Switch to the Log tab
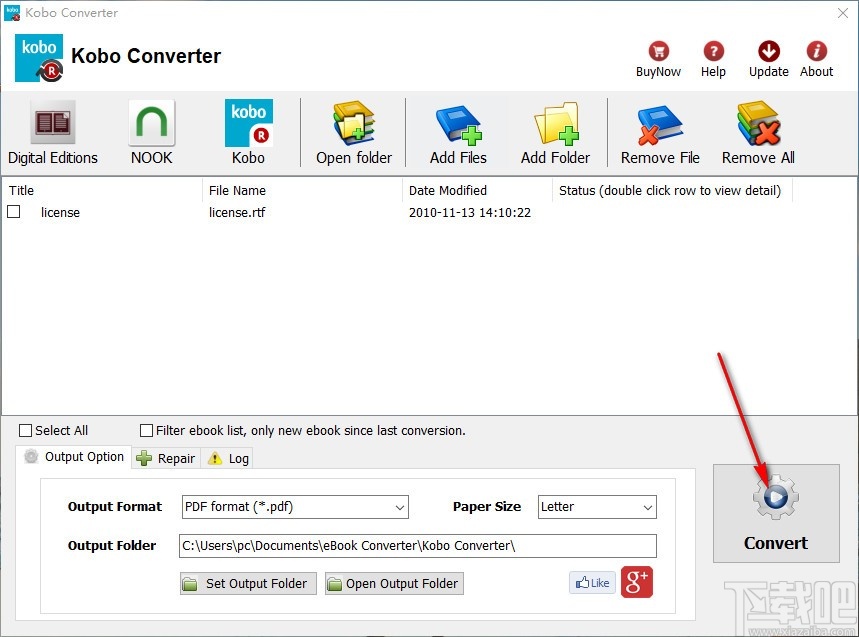The image size is (859, 637). coord(227,458)
